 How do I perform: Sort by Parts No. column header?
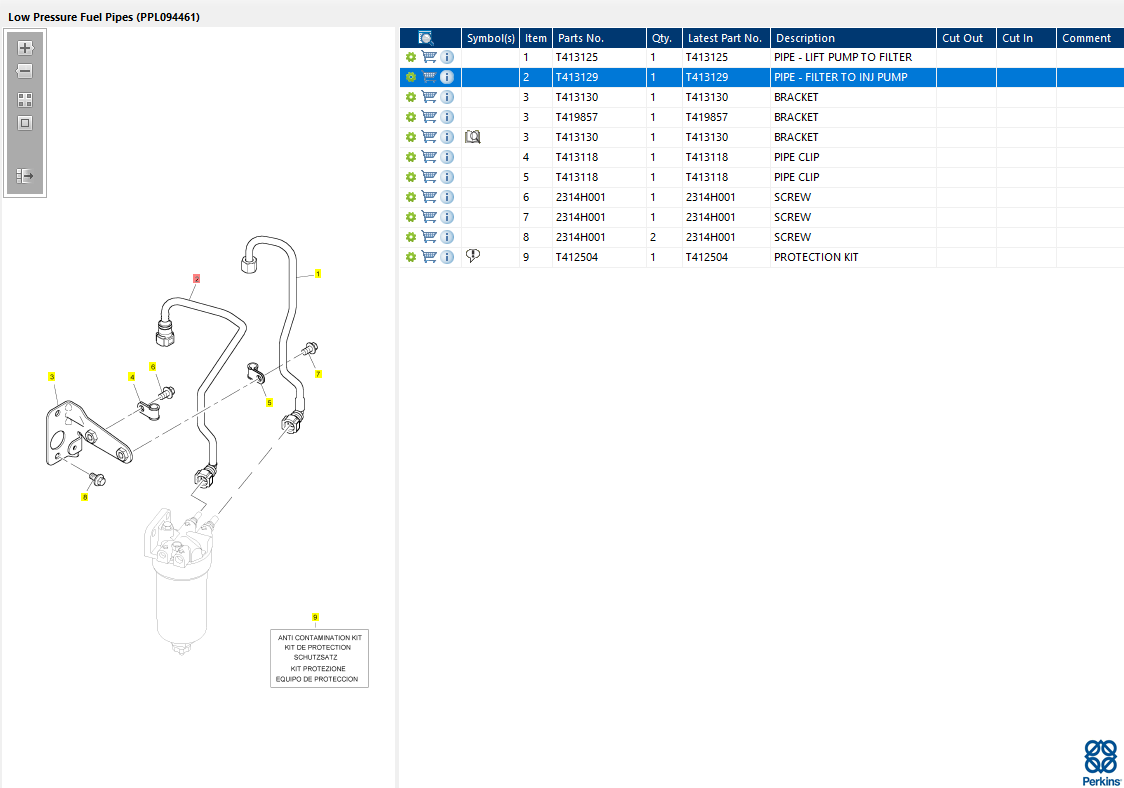[x=599, y=38]
